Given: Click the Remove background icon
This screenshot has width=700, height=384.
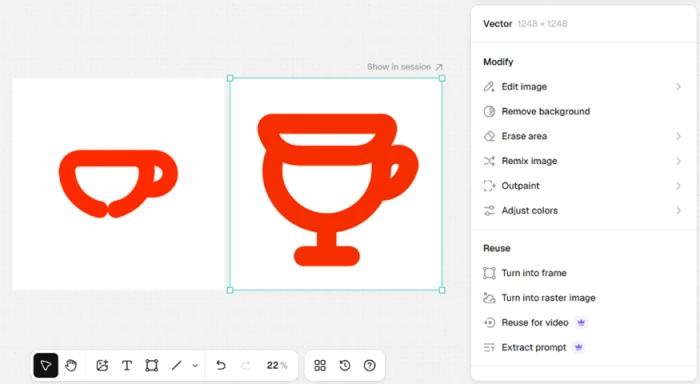Looking at the screenshot, I should 489,111.
